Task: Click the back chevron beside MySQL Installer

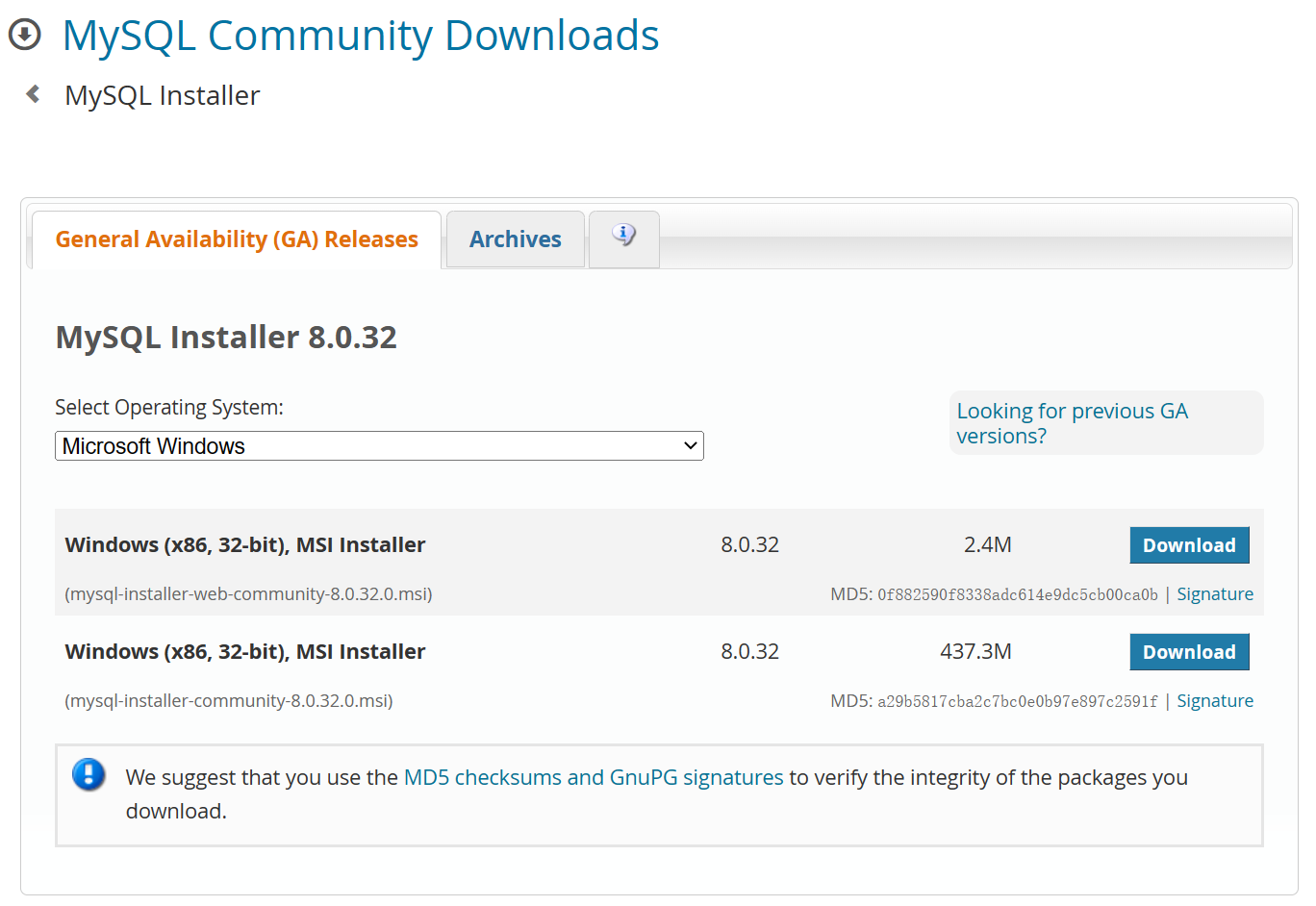Action: pos(32,93)
